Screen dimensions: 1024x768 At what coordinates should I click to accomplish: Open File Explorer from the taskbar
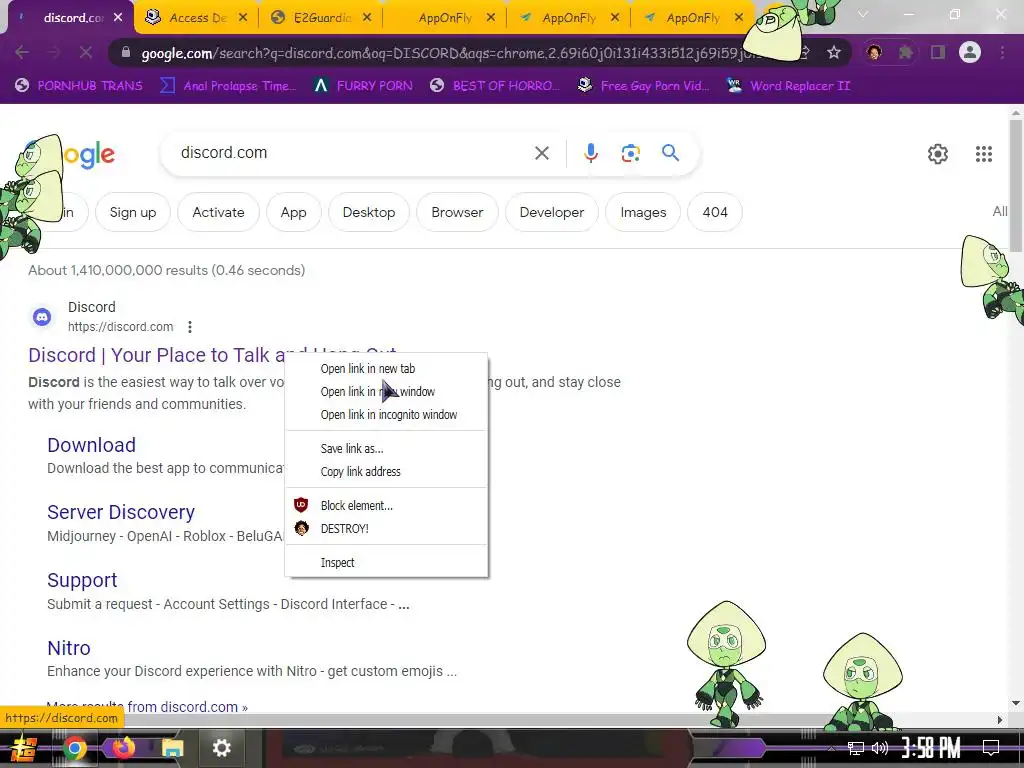click(x=172, y=748)
